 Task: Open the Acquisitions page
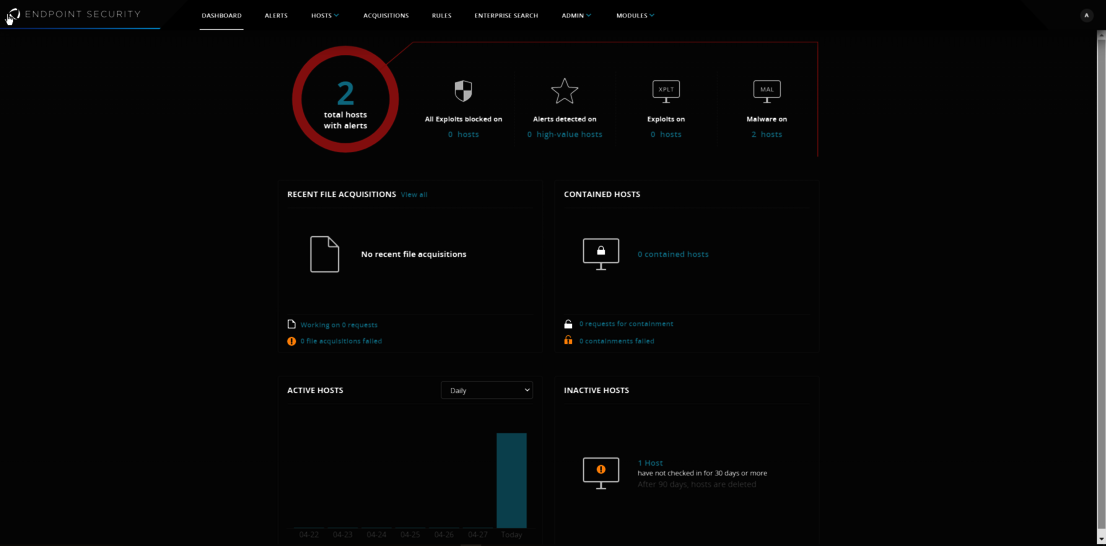386,16
